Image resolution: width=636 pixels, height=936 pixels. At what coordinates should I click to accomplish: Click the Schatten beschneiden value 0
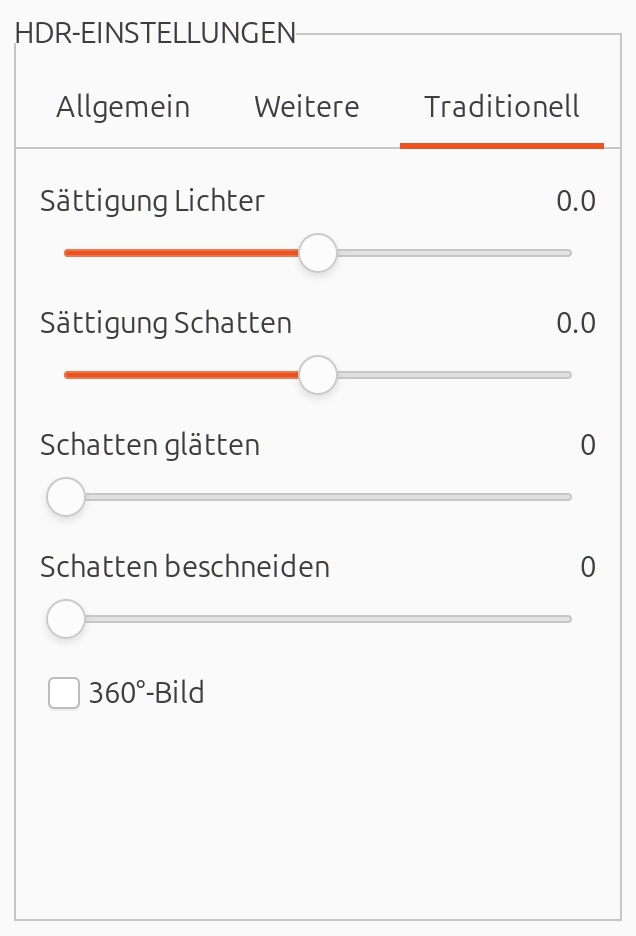pos(588,567)
